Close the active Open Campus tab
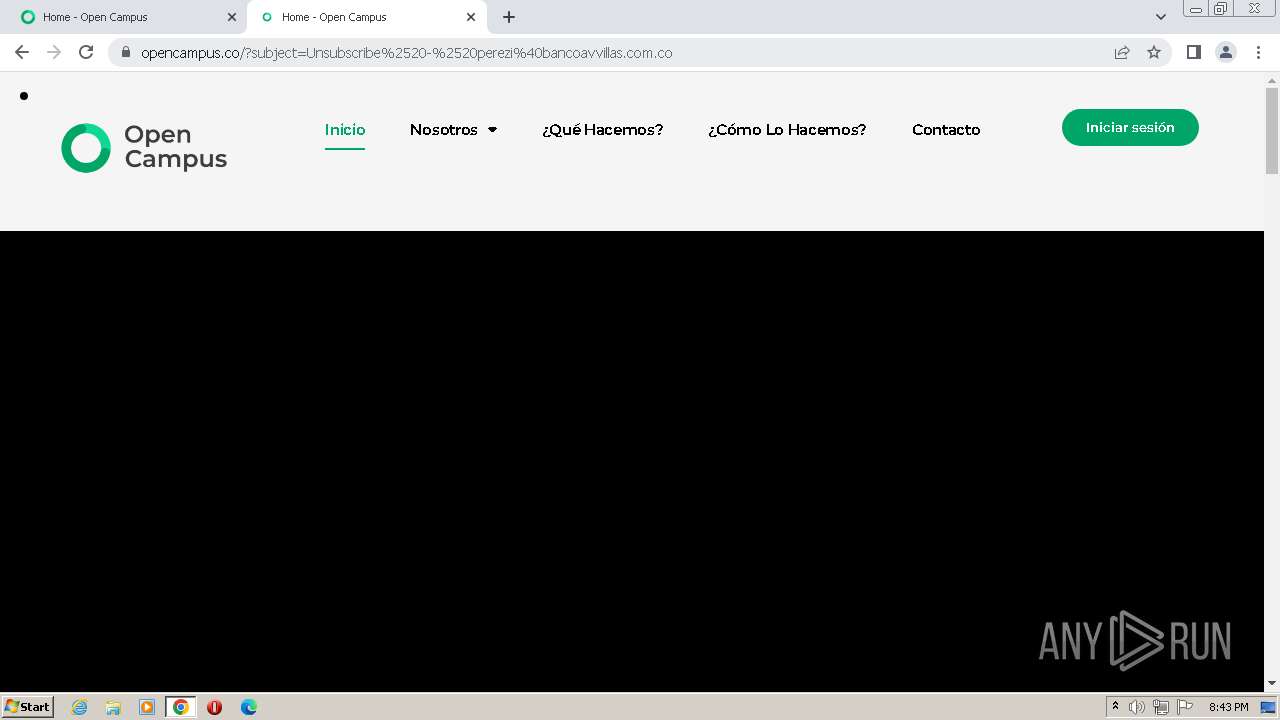The width and height of the screenshot is (1280, 720). [x=471, y=17]
